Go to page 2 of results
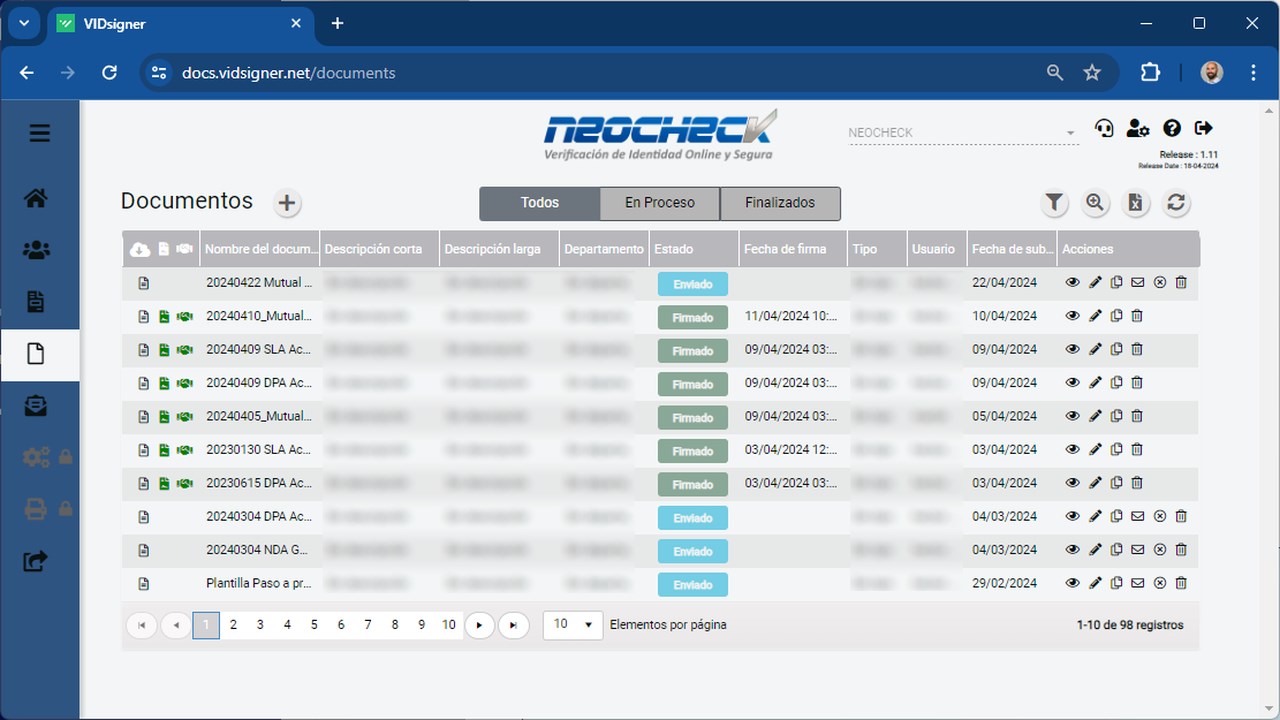 tap(233, 625)
